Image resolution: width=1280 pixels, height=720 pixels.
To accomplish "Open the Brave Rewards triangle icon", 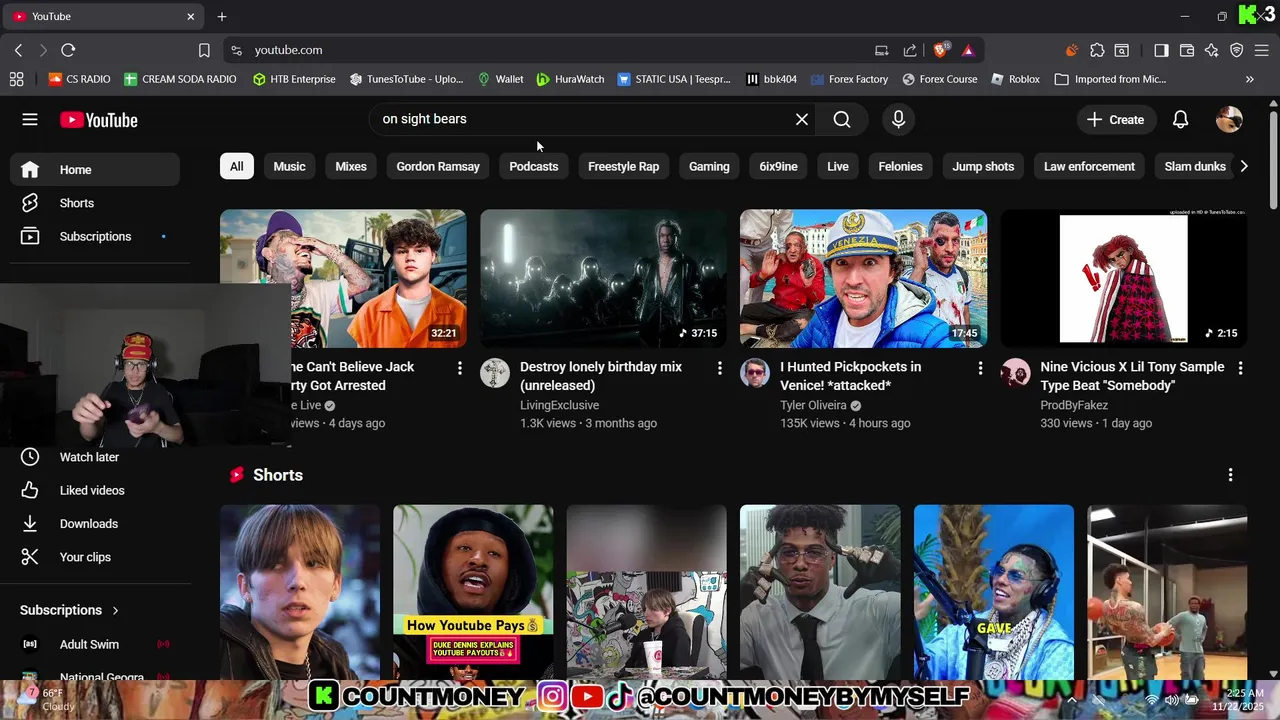I will pyautogui.click(x=968, y=50).
